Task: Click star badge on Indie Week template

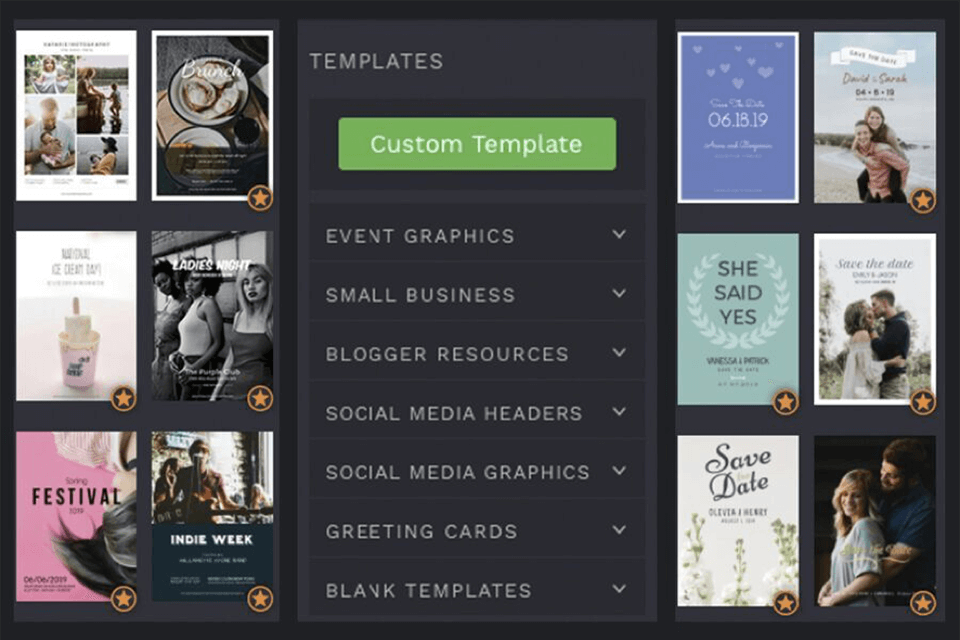Action: (260, 599)
